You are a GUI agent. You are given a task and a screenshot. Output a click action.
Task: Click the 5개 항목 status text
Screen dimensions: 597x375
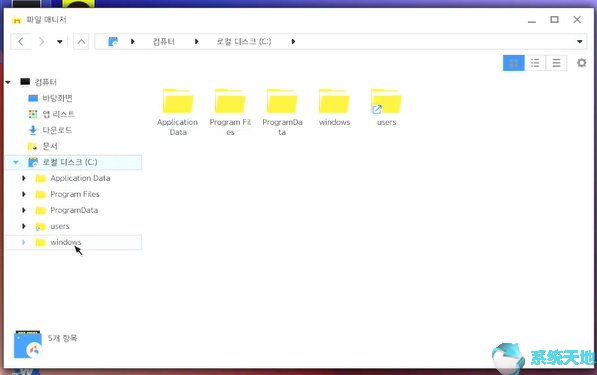(x=62, y=338)
